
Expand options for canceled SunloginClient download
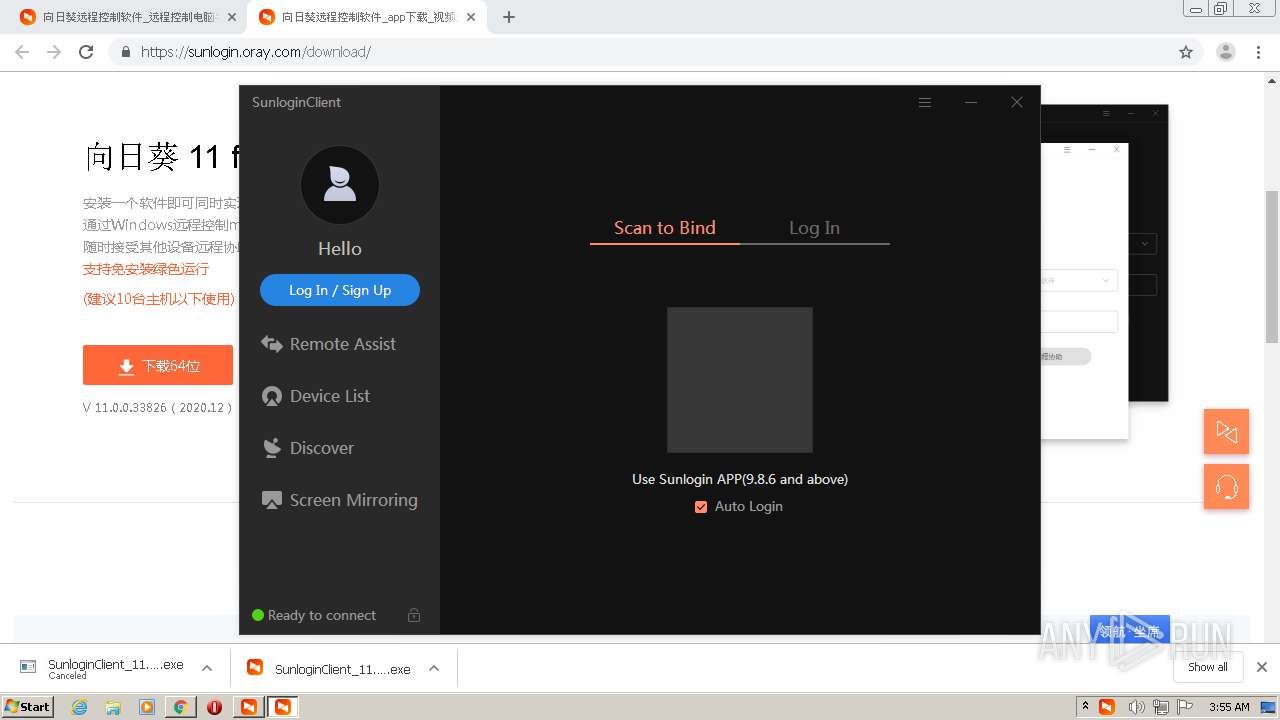pos(207,668)
